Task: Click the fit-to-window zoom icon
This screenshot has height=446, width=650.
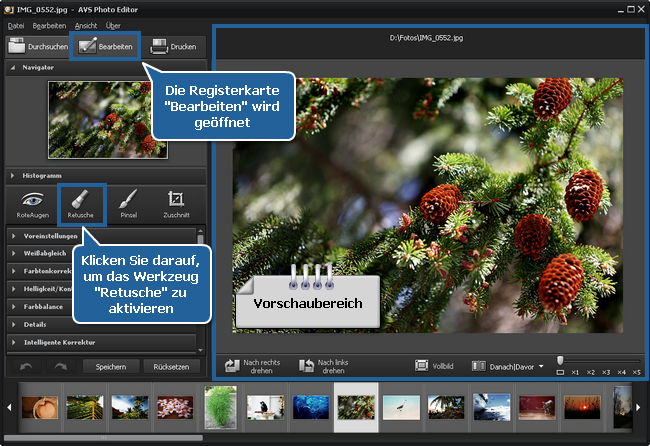Action: click(560, 372)
